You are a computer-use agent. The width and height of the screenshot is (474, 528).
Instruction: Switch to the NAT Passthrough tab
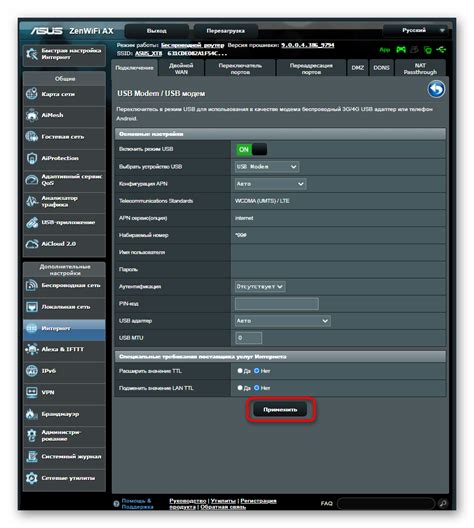tap(420, 68)
